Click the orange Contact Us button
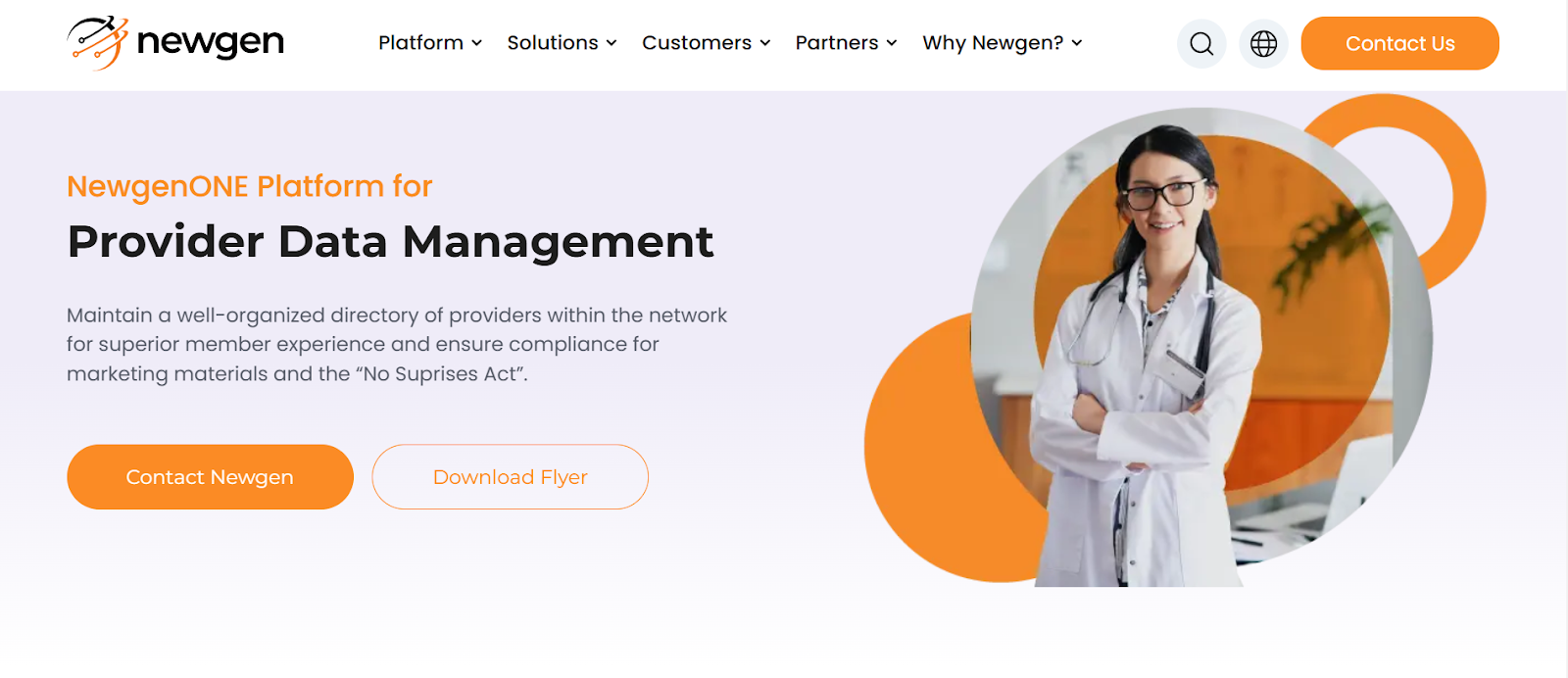 tap(1399, 43)
